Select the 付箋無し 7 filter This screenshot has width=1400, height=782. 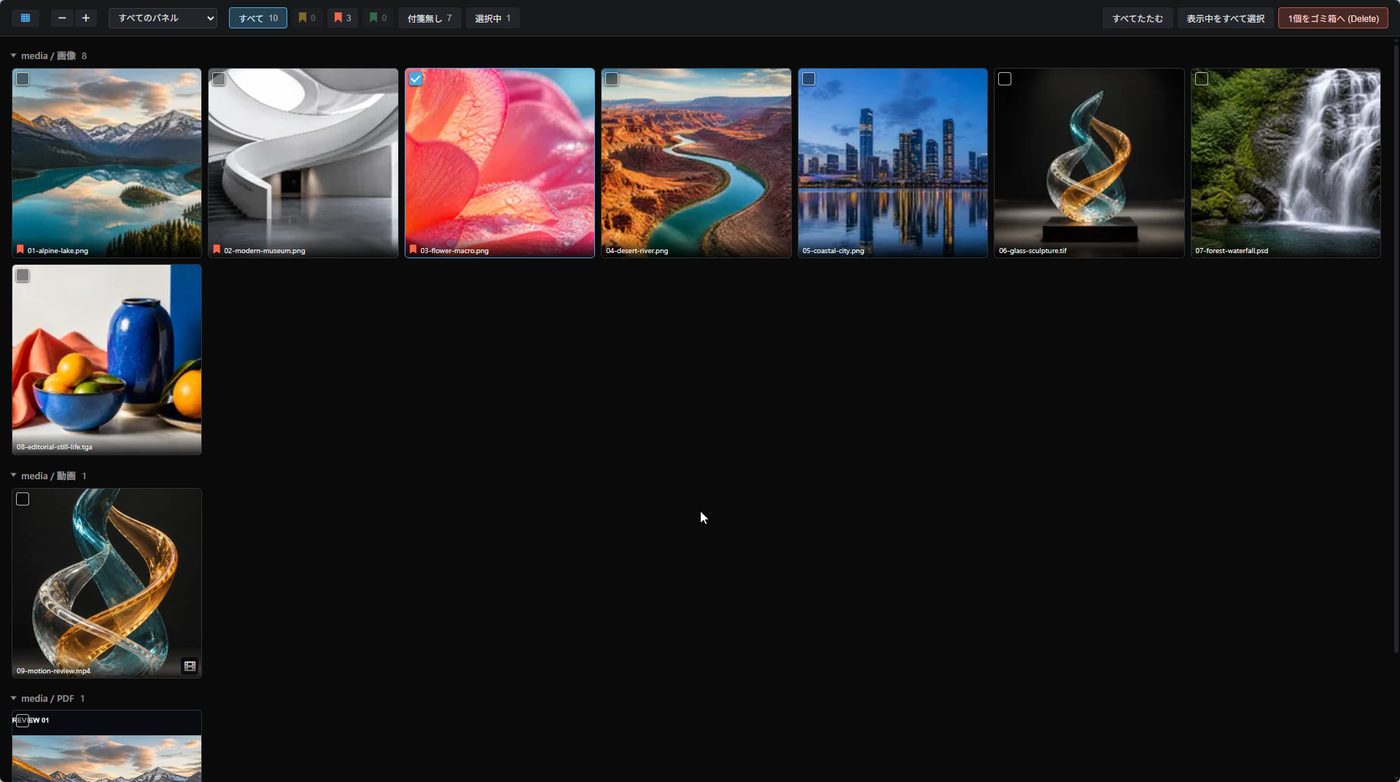[x=429, y=18]
